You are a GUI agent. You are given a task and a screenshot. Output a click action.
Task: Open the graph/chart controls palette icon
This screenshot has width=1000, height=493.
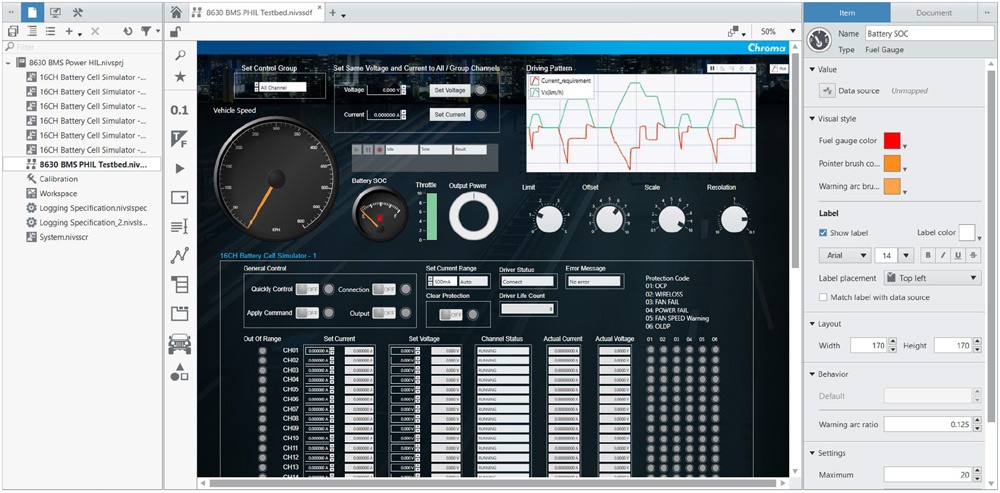pos(179,256)
